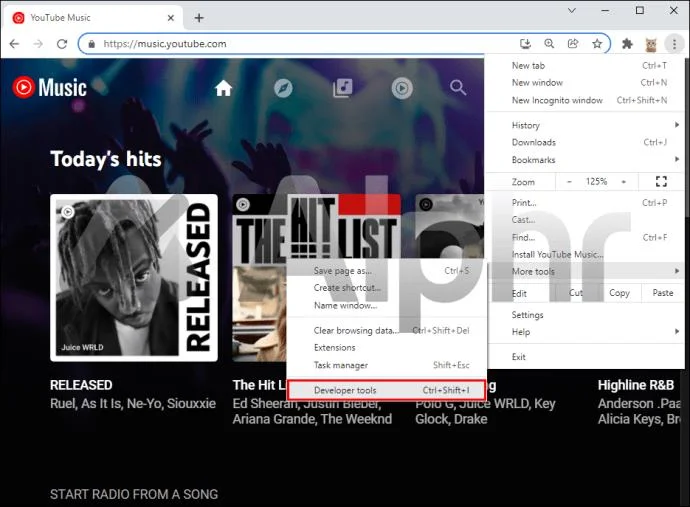Choose Find from Chrome menu
The height and width of the screenshot is (507, 690).
coord(585,238)
